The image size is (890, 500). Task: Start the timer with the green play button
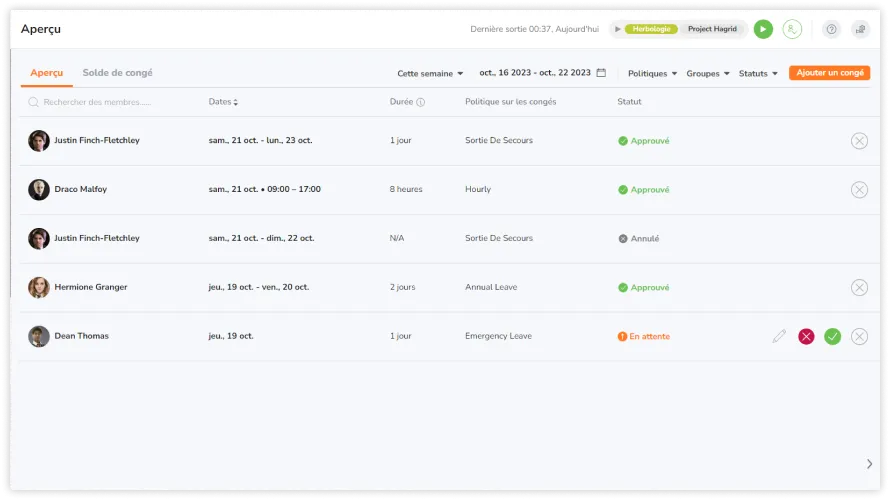(x=763, y=30)
